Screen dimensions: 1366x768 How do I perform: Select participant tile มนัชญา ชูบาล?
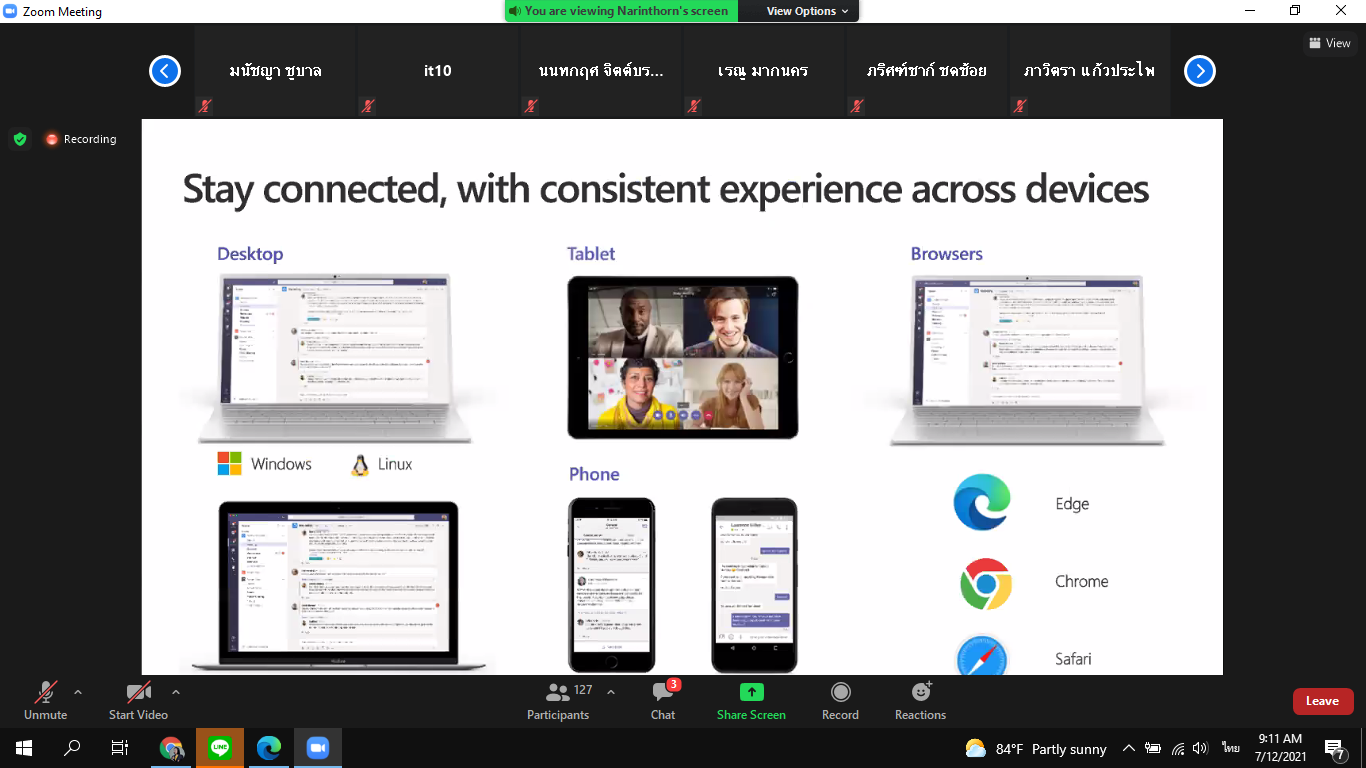click(x=275, y=71)
